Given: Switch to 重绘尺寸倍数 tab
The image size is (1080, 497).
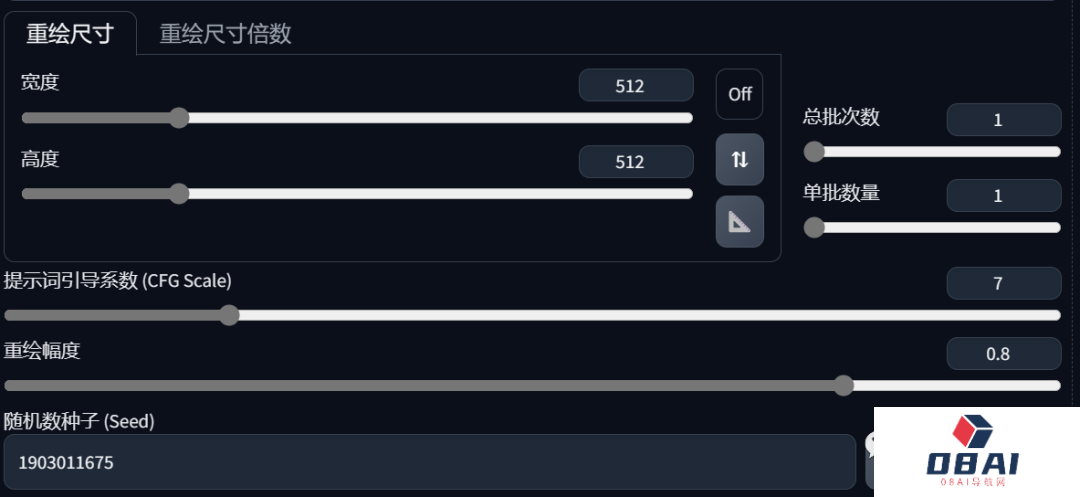Looking at the screenshot, I should click(x=225, y=34).
